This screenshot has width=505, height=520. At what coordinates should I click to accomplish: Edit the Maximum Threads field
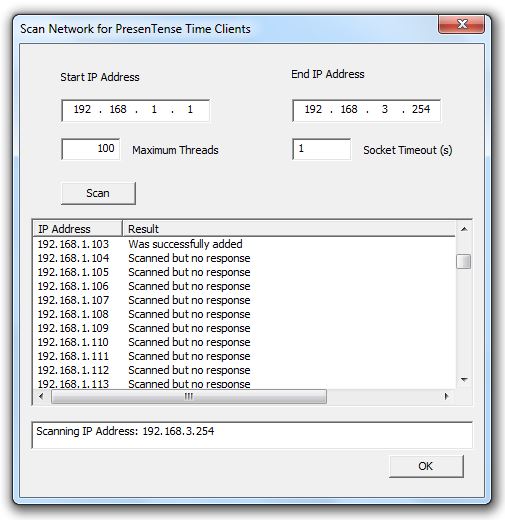click(91, 149)
